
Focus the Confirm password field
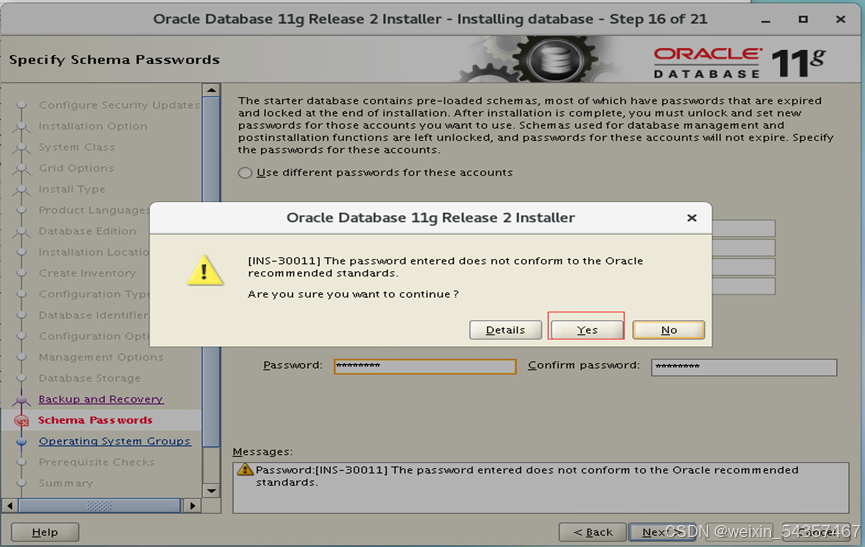[743, 367]
